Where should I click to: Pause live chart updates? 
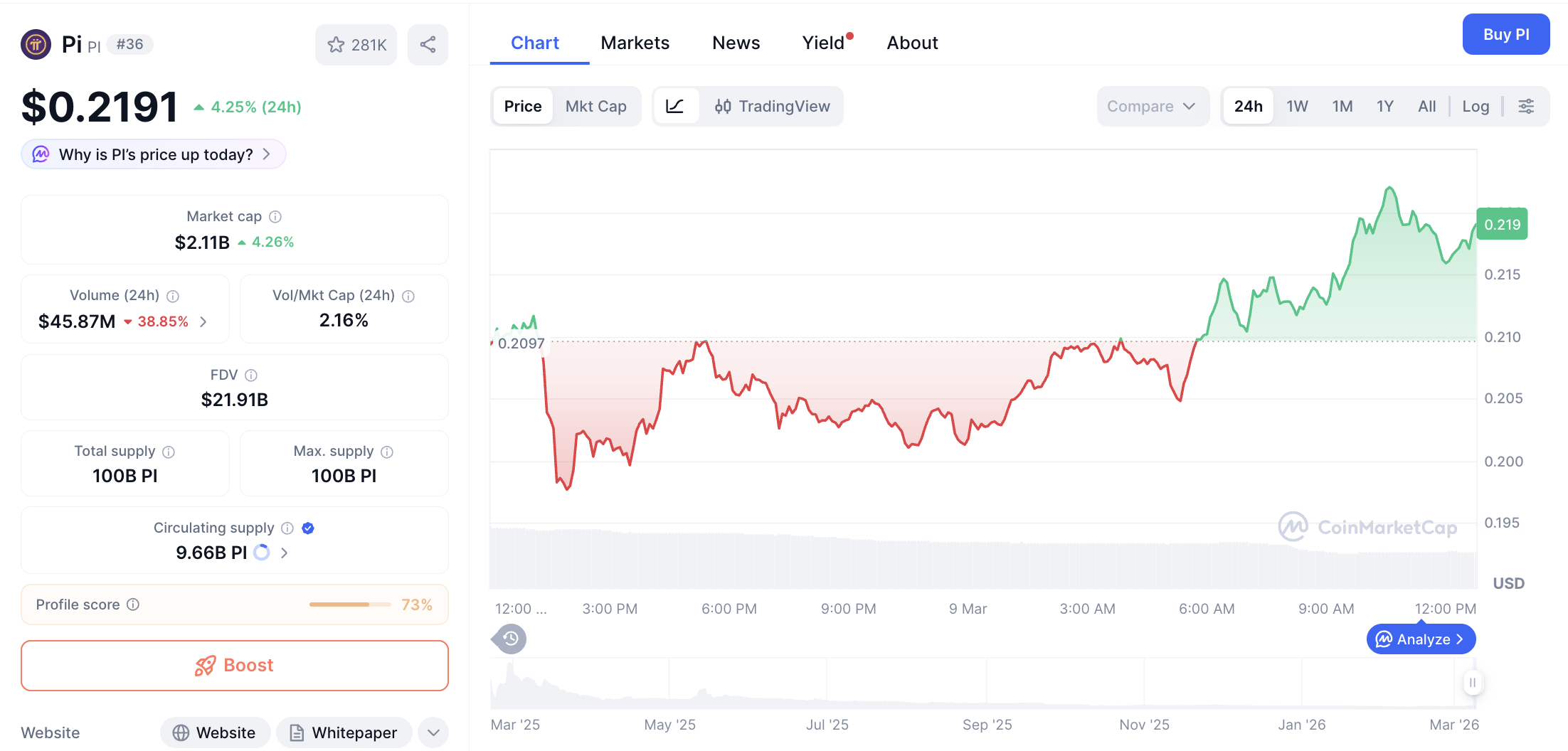pyautogui.click(x=1473, y=682)
